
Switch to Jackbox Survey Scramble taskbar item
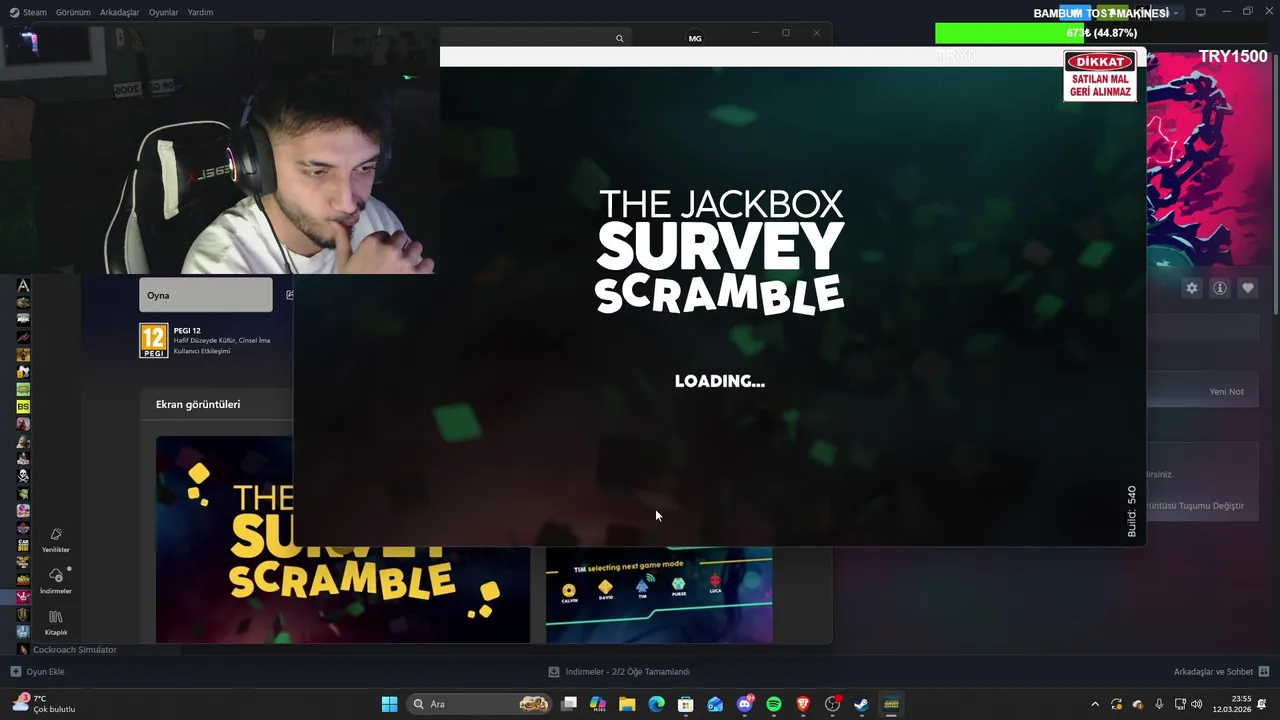[891, 704]
